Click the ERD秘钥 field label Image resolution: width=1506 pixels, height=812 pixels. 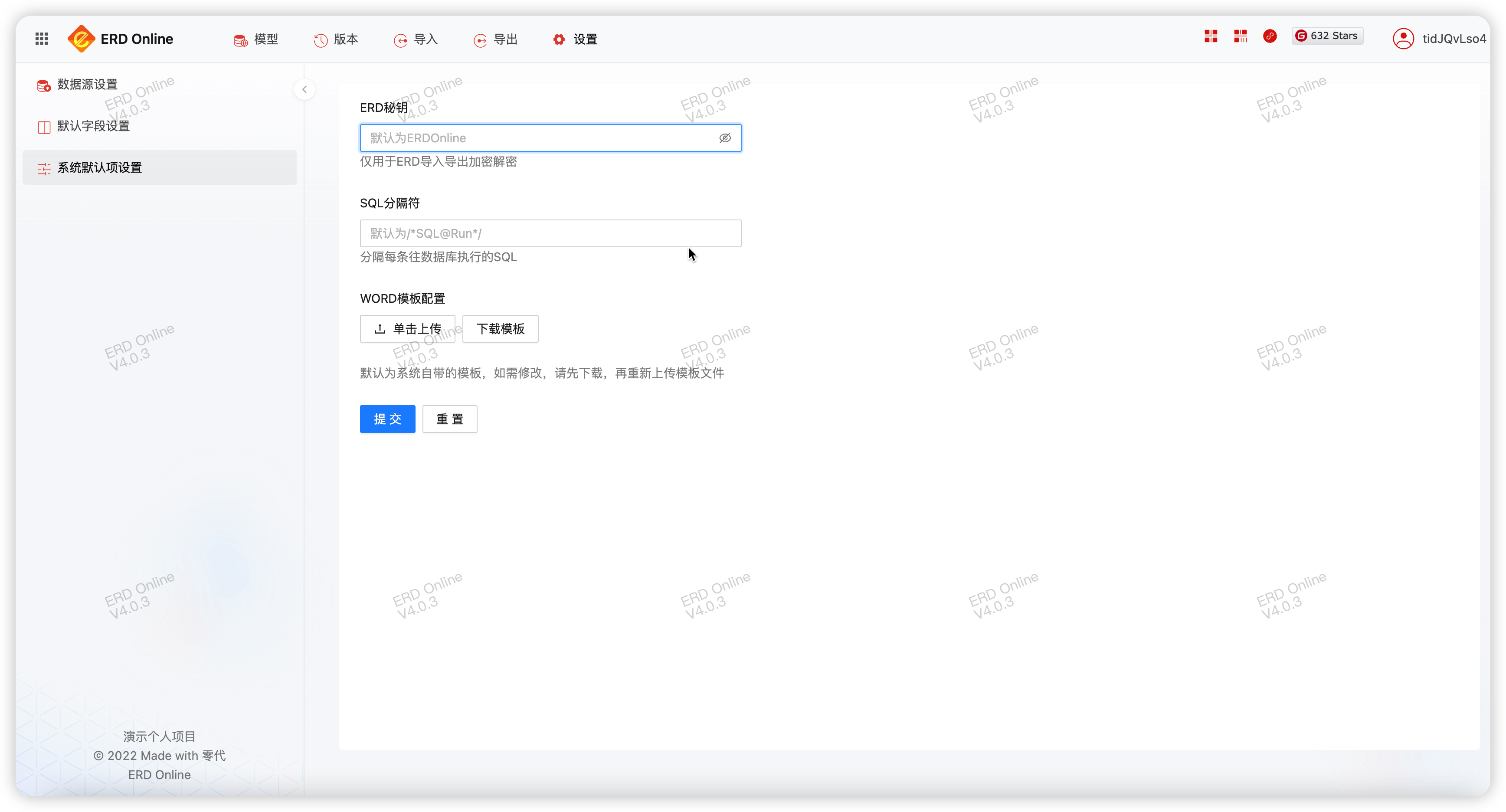(x=383, y=108)
